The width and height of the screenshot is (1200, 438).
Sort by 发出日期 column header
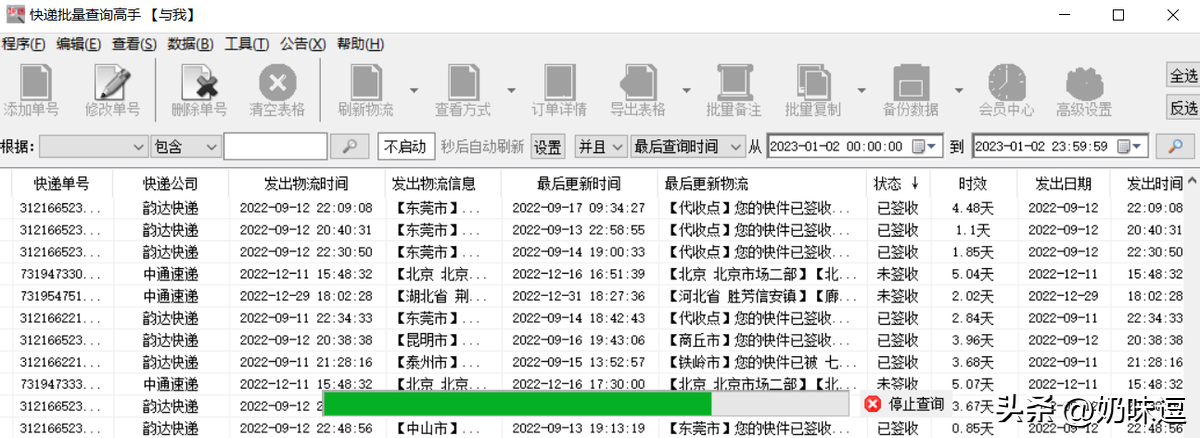click(x=1063, y=184)
